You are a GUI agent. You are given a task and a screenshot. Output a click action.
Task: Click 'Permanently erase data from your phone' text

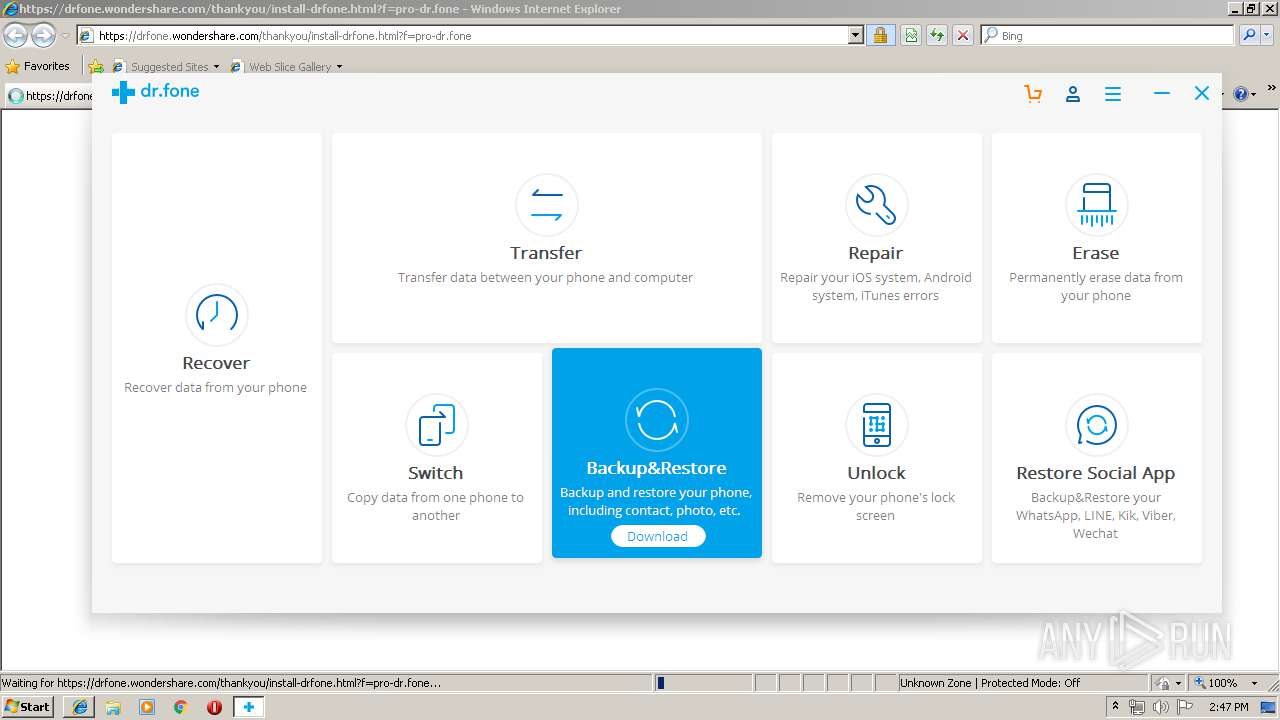1096,286
